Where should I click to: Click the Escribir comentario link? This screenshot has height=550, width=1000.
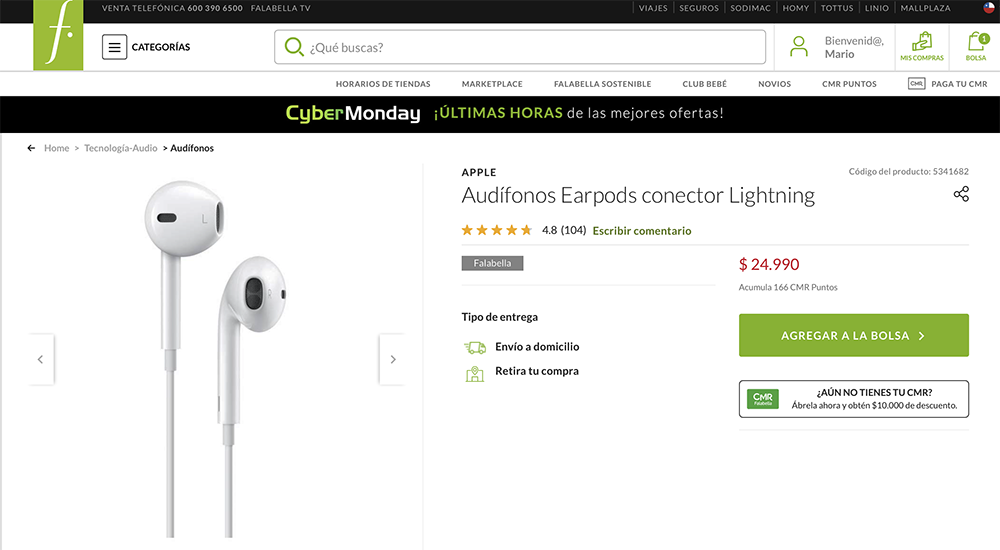tap(642, 231)
